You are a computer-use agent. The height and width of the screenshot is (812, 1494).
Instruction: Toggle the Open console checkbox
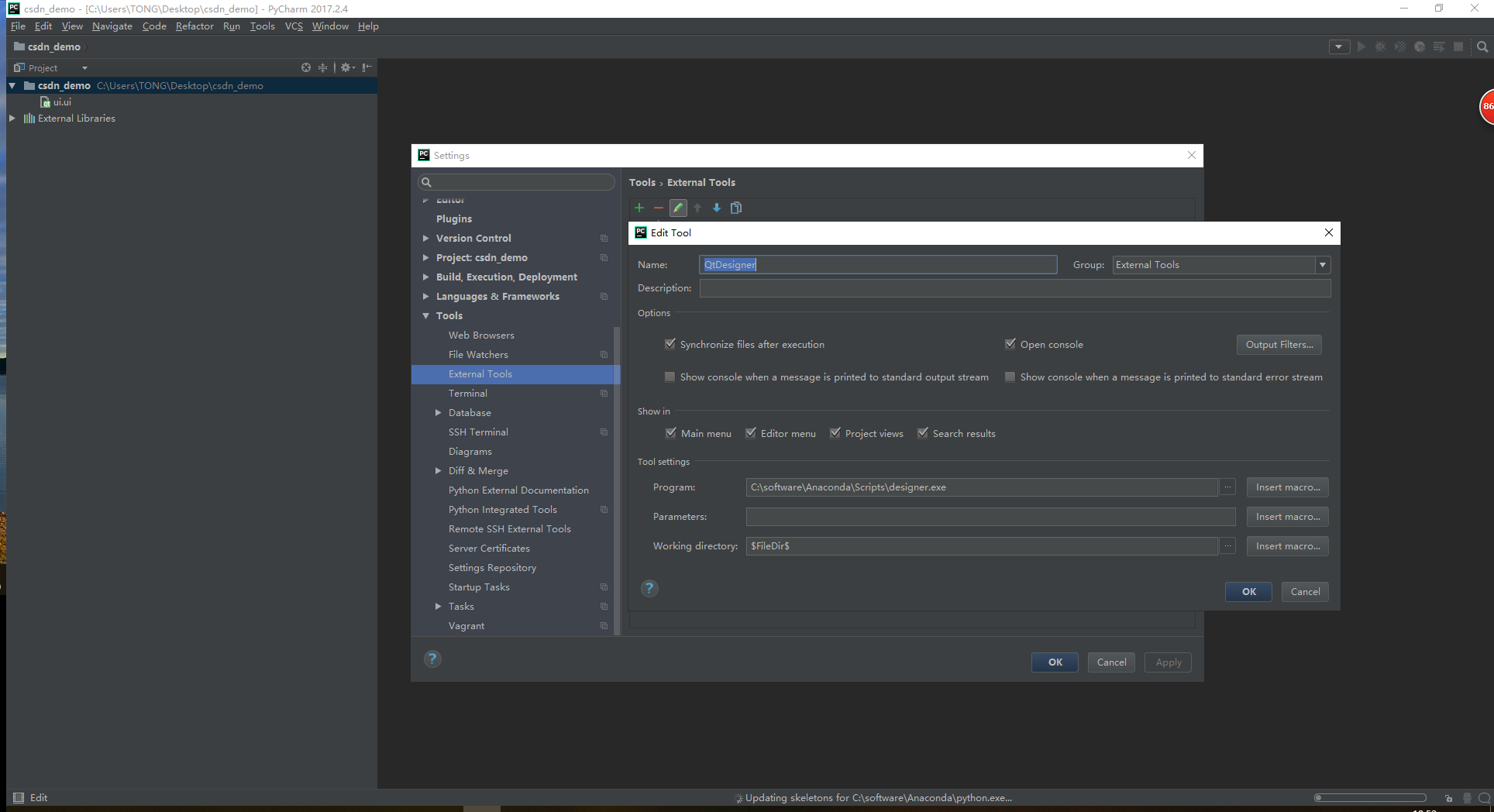pos(1010,344)
